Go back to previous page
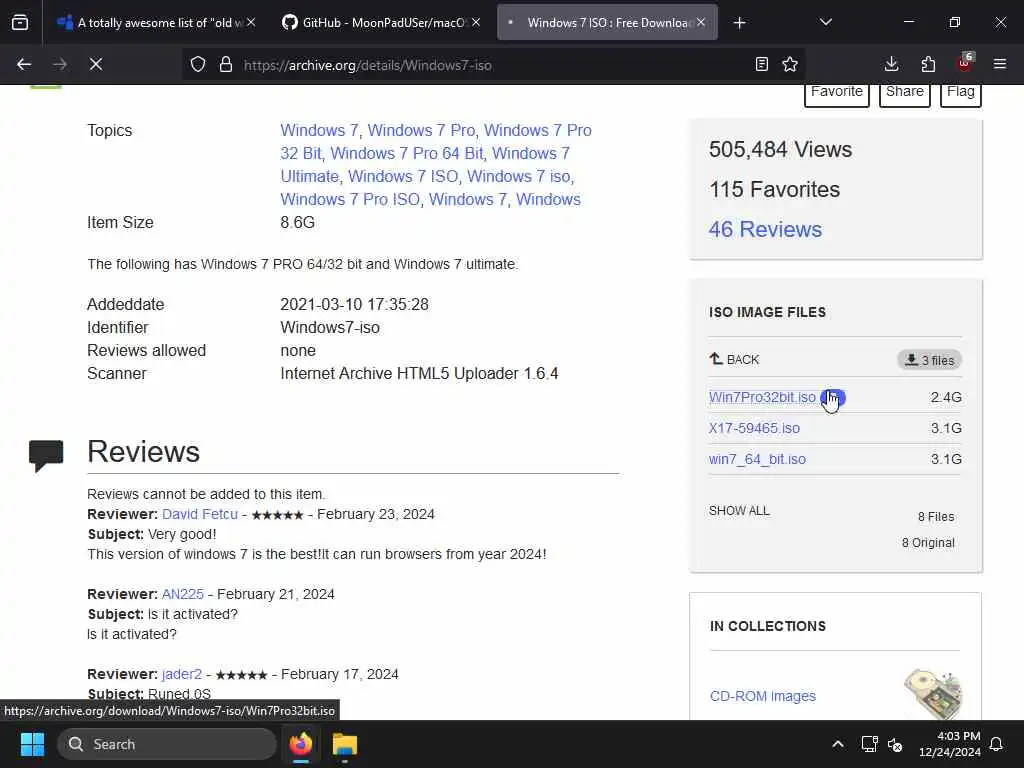The height and width of the screenshot is (768, 1024). pos(24,64)
